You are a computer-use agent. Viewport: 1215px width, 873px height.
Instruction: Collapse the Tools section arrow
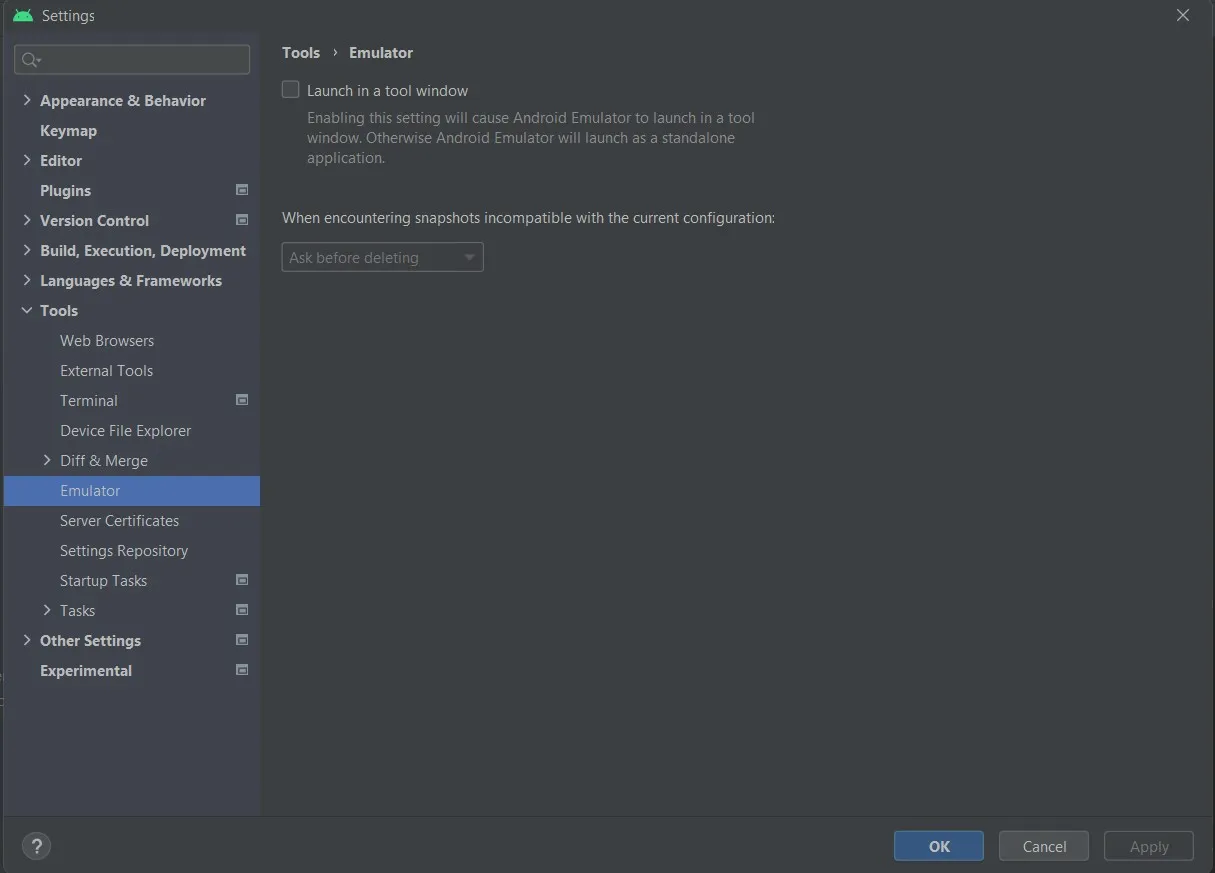(27, 310)
